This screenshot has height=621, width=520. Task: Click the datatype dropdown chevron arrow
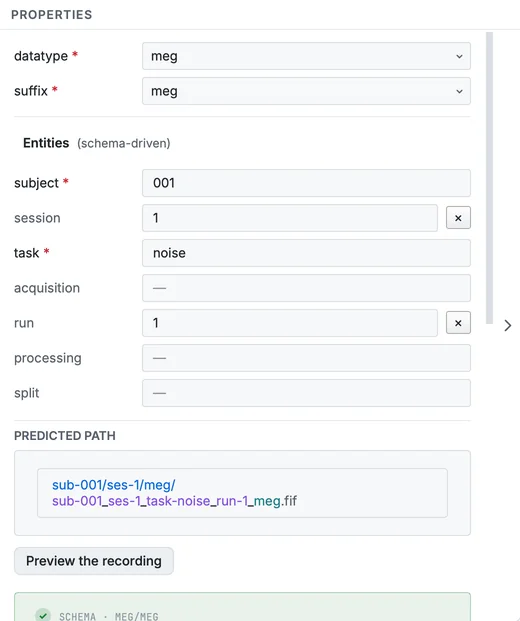tap(459, 56)
